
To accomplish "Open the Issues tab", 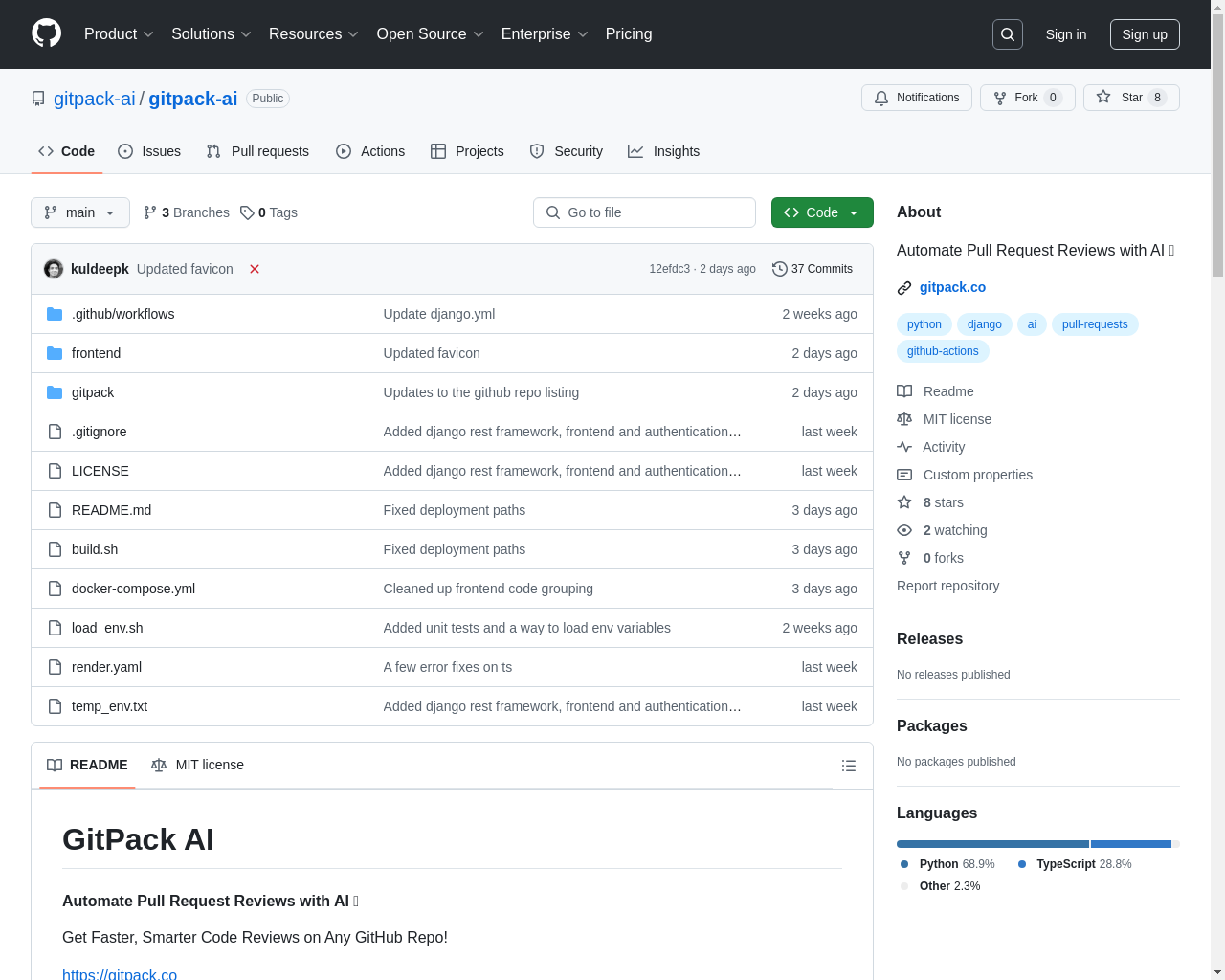I will [149, 151].
